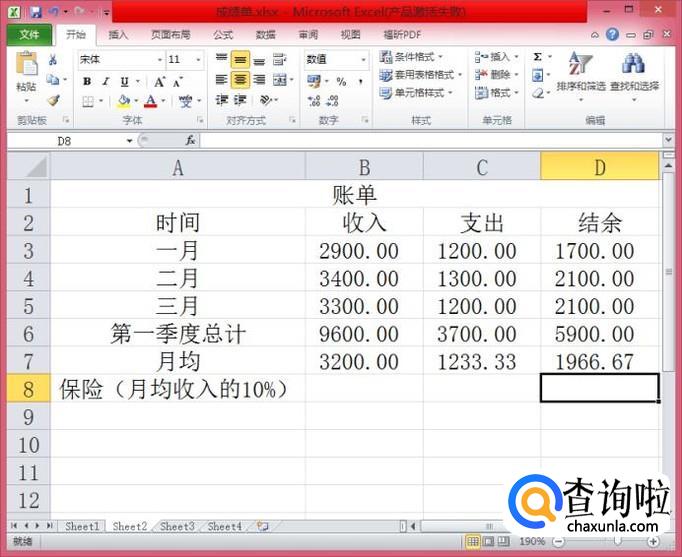Click the 删除 cells button
The image size is (682, 557).
pyautogui.click(x=497, y=75)
